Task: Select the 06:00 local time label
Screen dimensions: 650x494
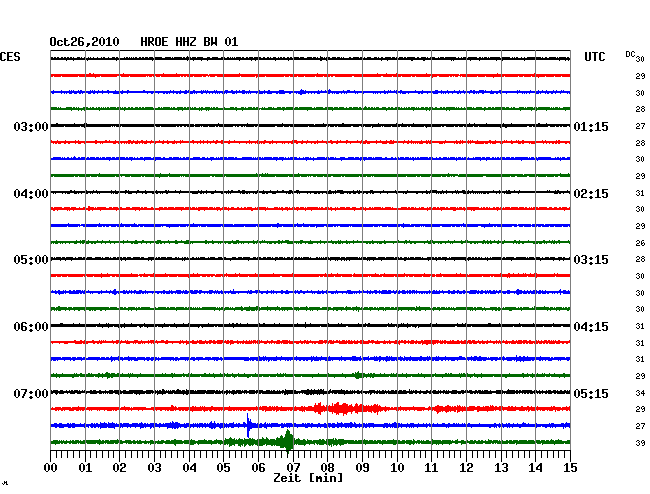Action: click(31, 327)
